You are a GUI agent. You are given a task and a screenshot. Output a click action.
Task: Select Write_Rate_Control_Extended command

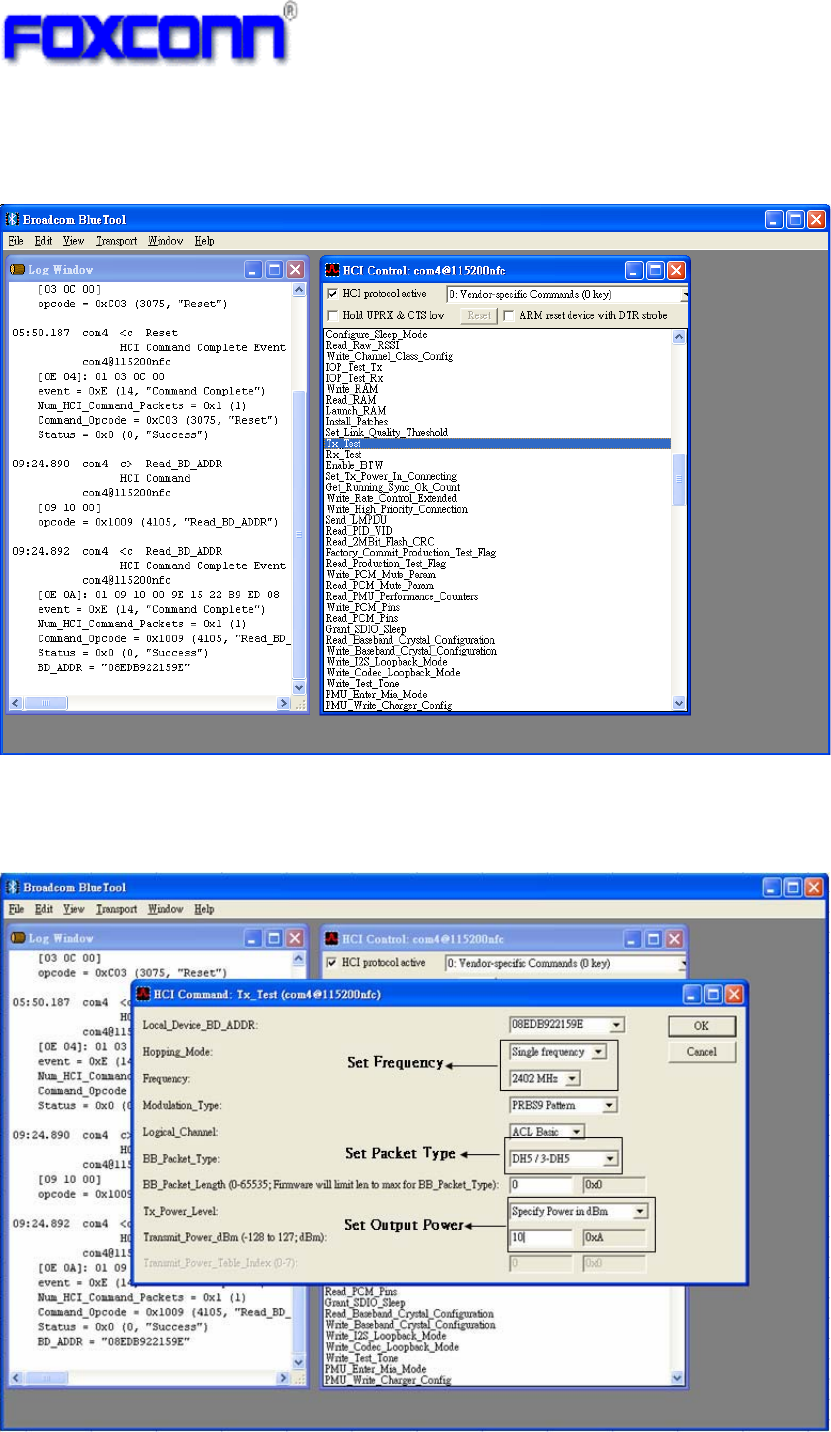pos(391,498)
